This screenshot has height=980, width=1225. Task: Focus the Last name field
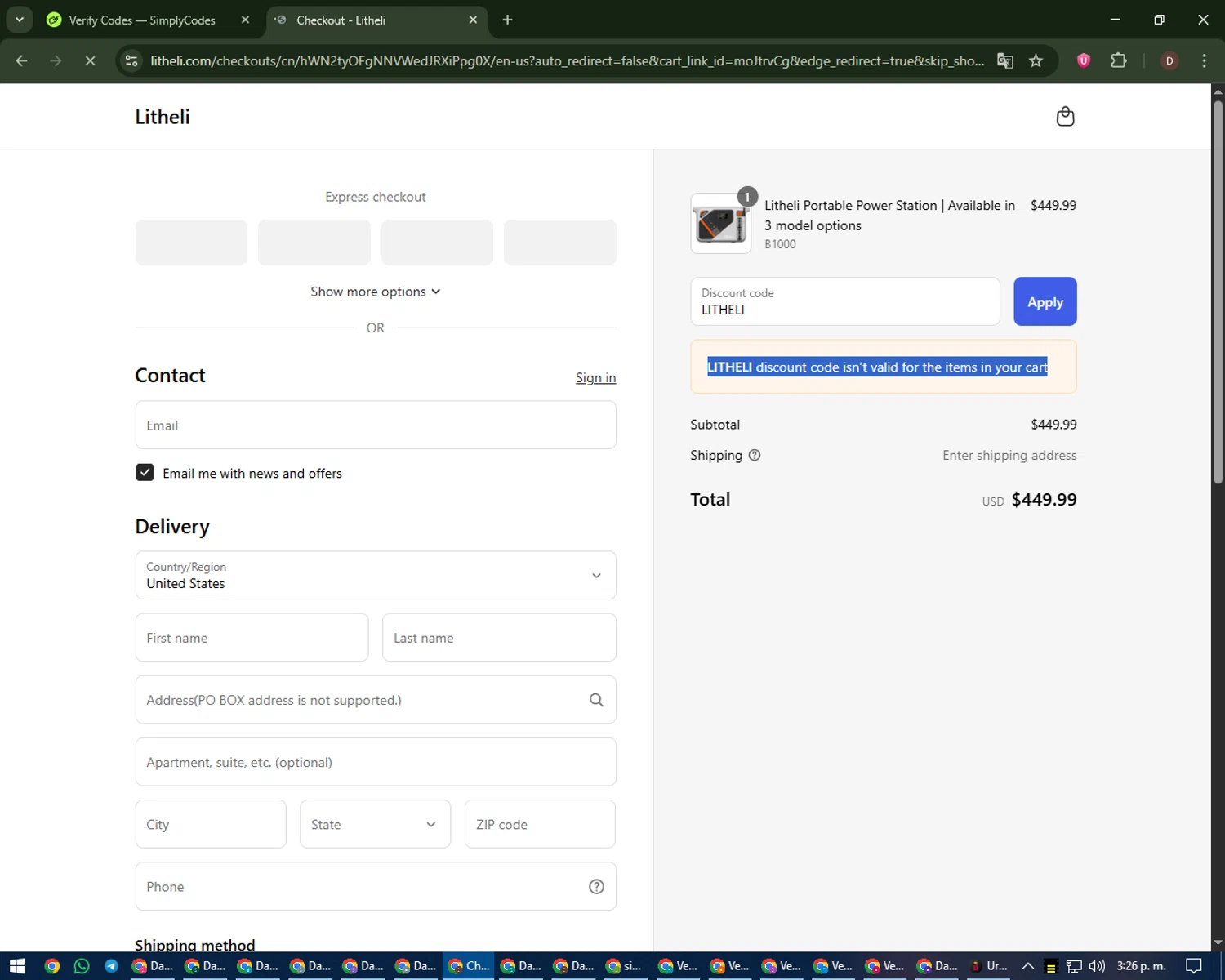(x=499, y=638)
